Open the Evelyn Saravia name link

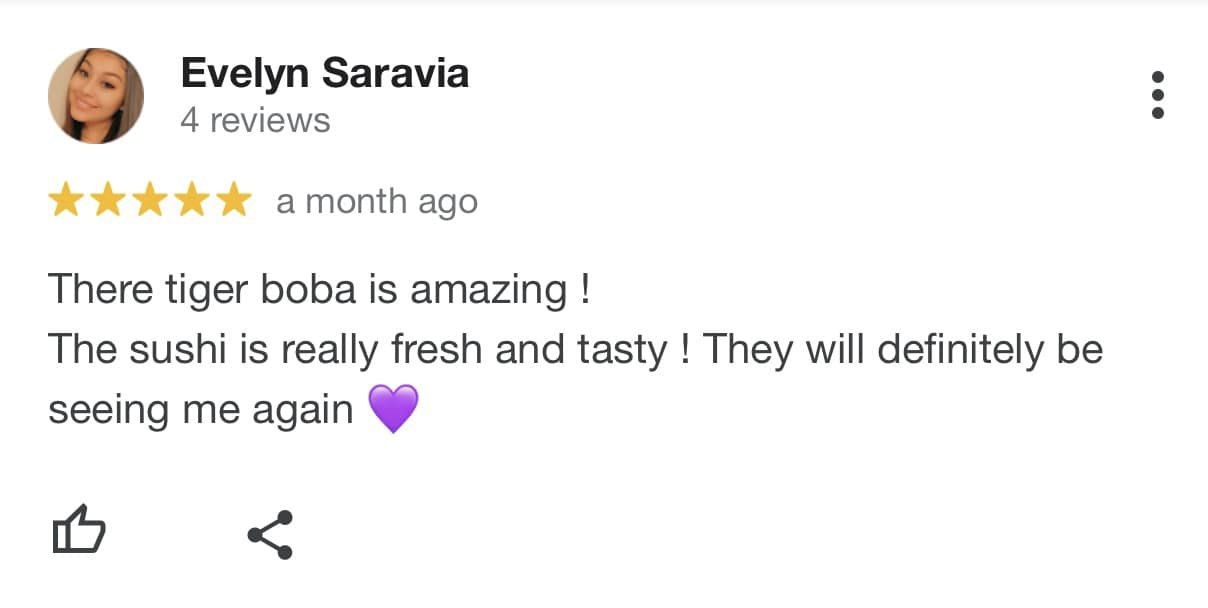pos(325,73)
